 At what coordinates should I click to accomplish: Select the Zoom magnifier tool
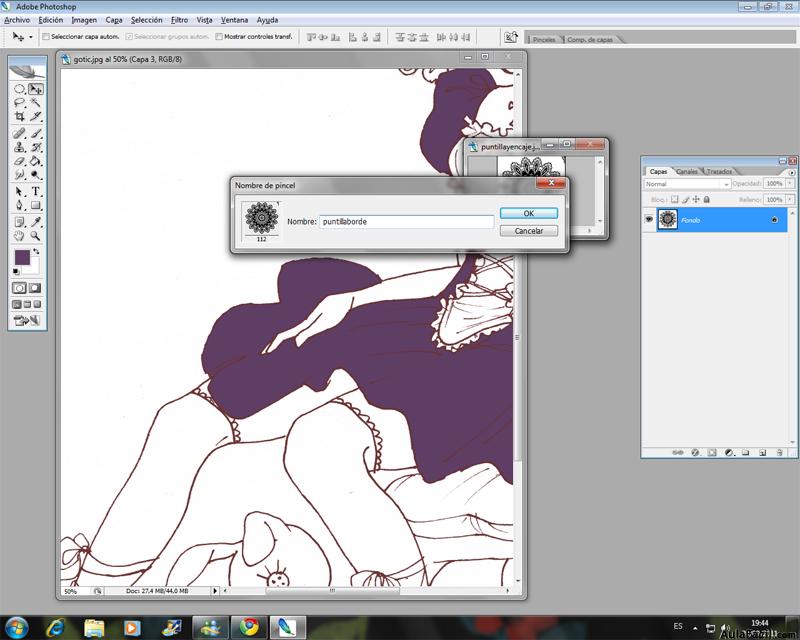(x=36, y=236)
